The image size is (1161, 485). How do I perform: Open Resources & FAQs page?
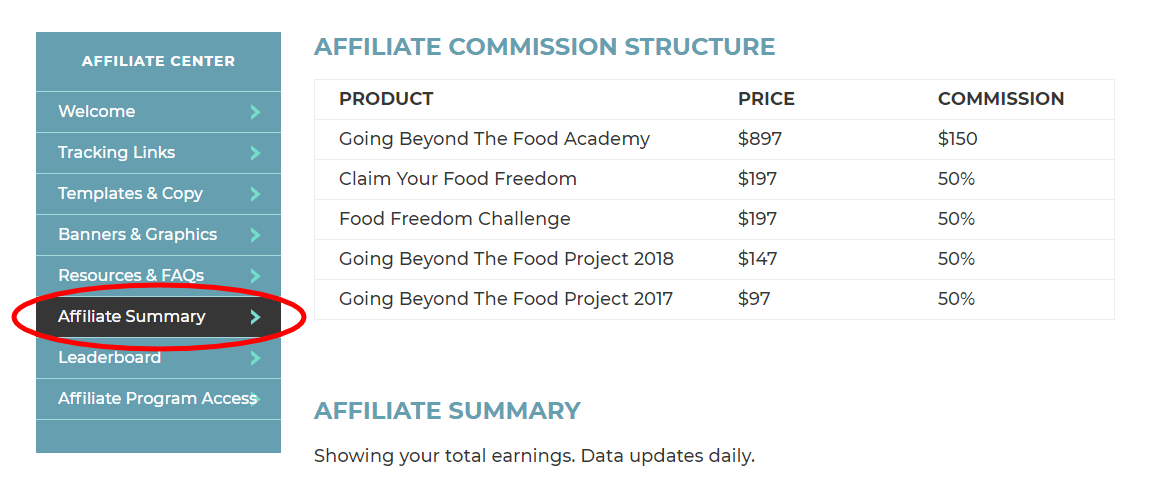(158, 276)
